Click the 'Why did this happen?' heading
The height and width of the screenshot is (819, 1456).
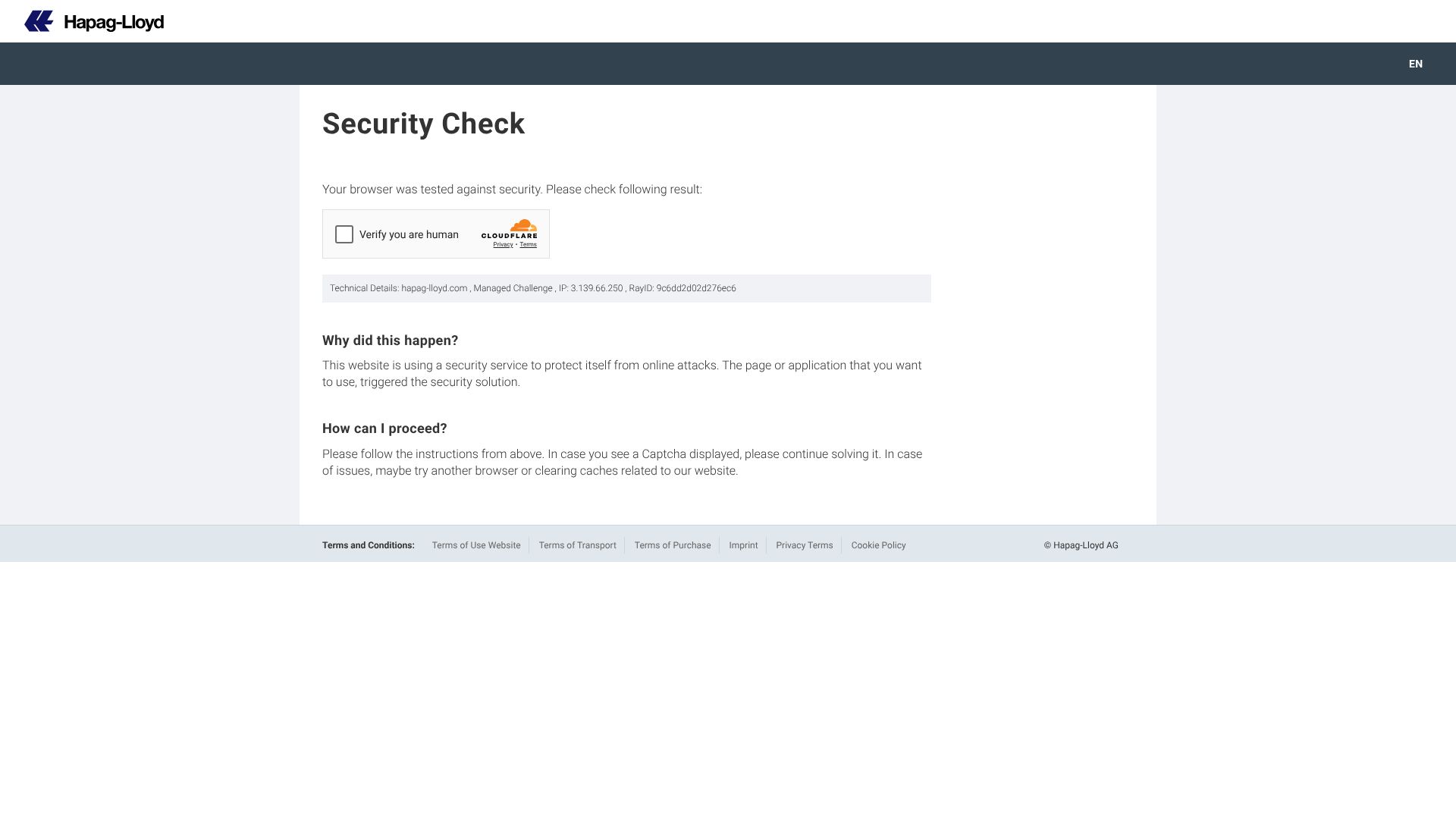pyautogui.click(x=390, y=340)
